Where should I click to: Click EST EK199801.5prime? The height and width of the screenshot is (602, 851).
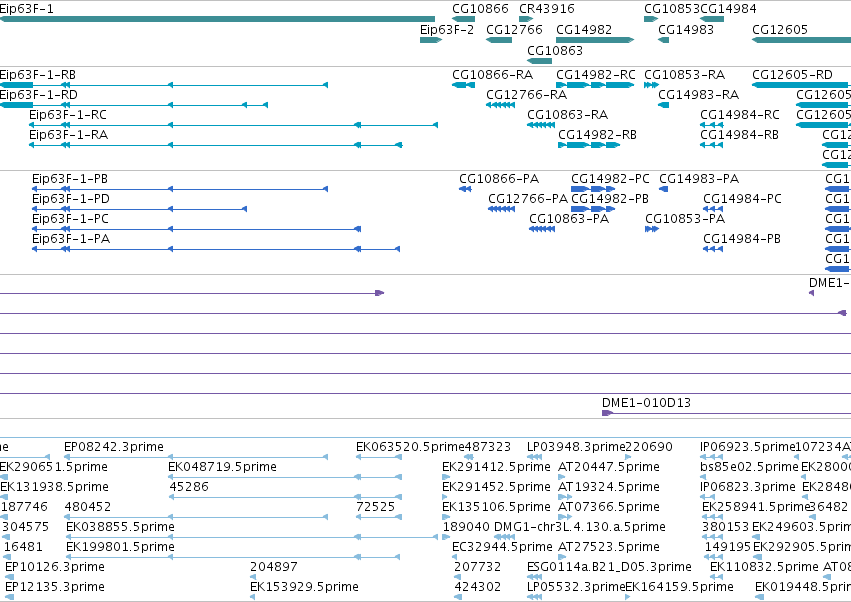pyautogui.click(x=120, y=547)
